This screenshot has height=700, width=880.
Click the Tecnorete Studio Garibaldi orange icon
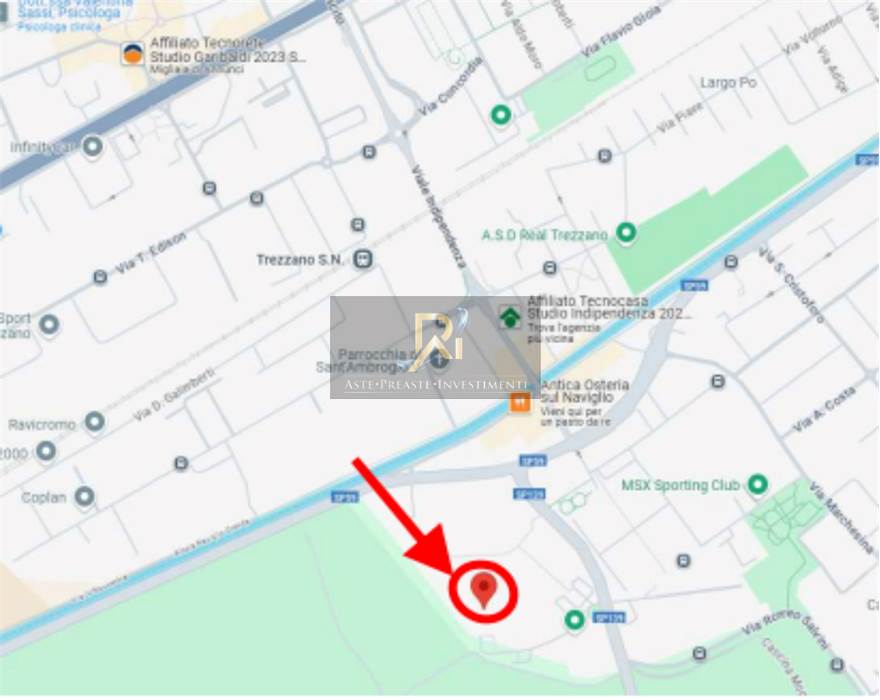(x=133, y=54)
